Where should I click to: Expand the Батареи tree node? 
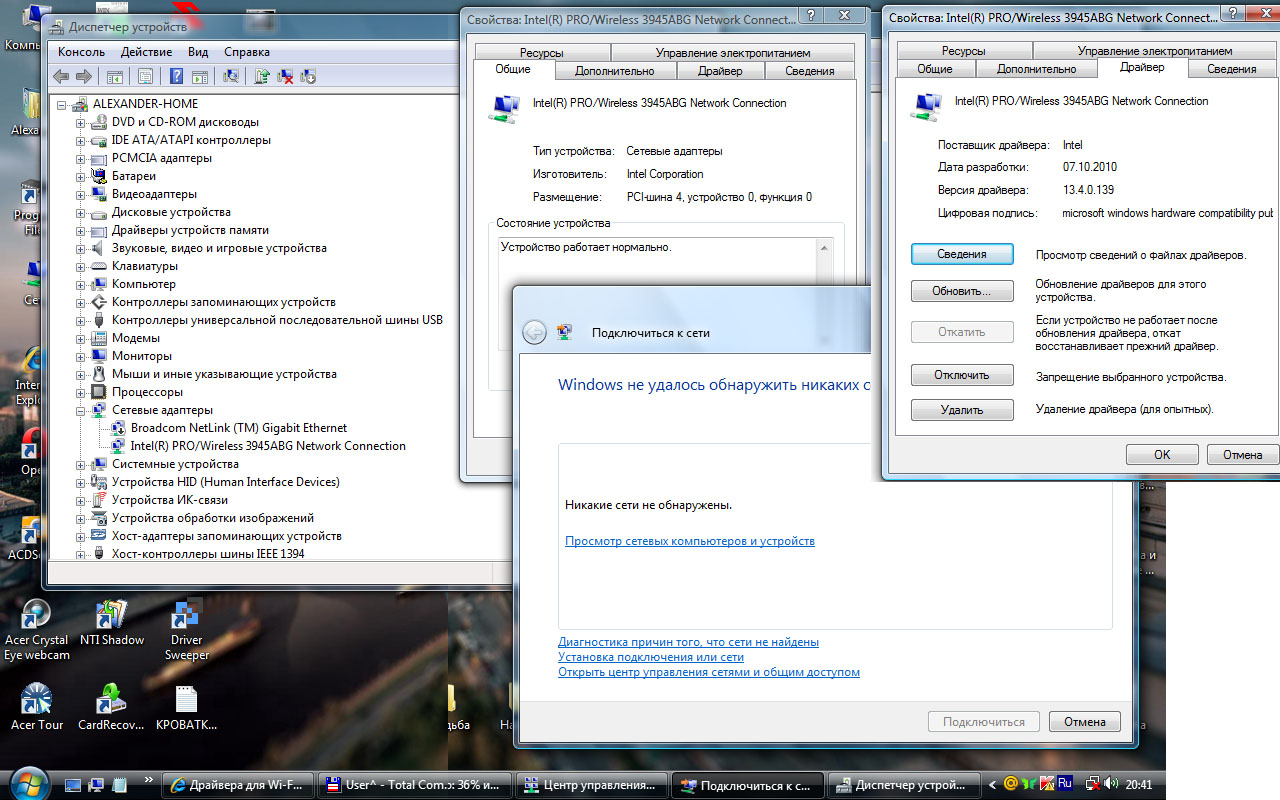81,176
